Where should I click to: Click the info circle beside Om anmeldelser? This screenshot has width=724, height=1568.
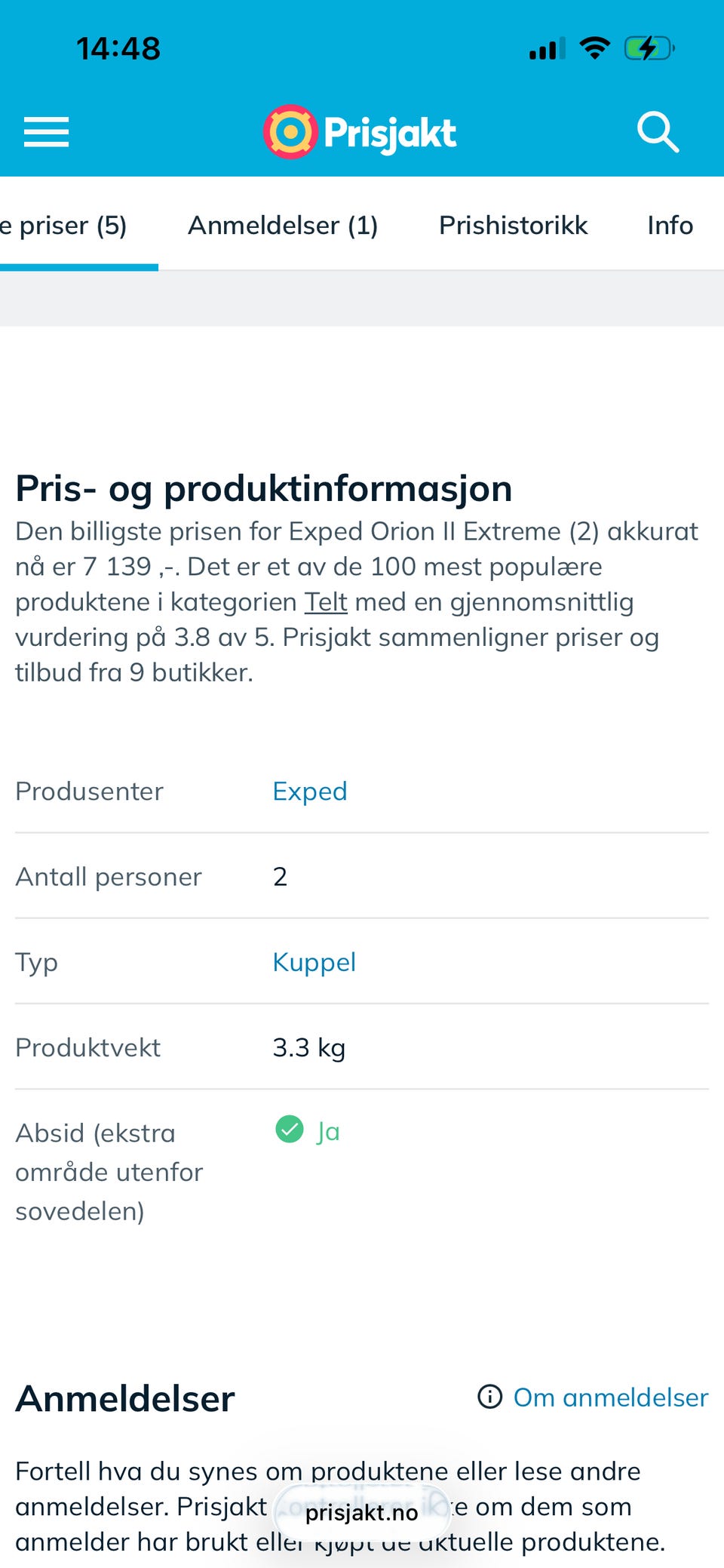tap(490, 1397)
